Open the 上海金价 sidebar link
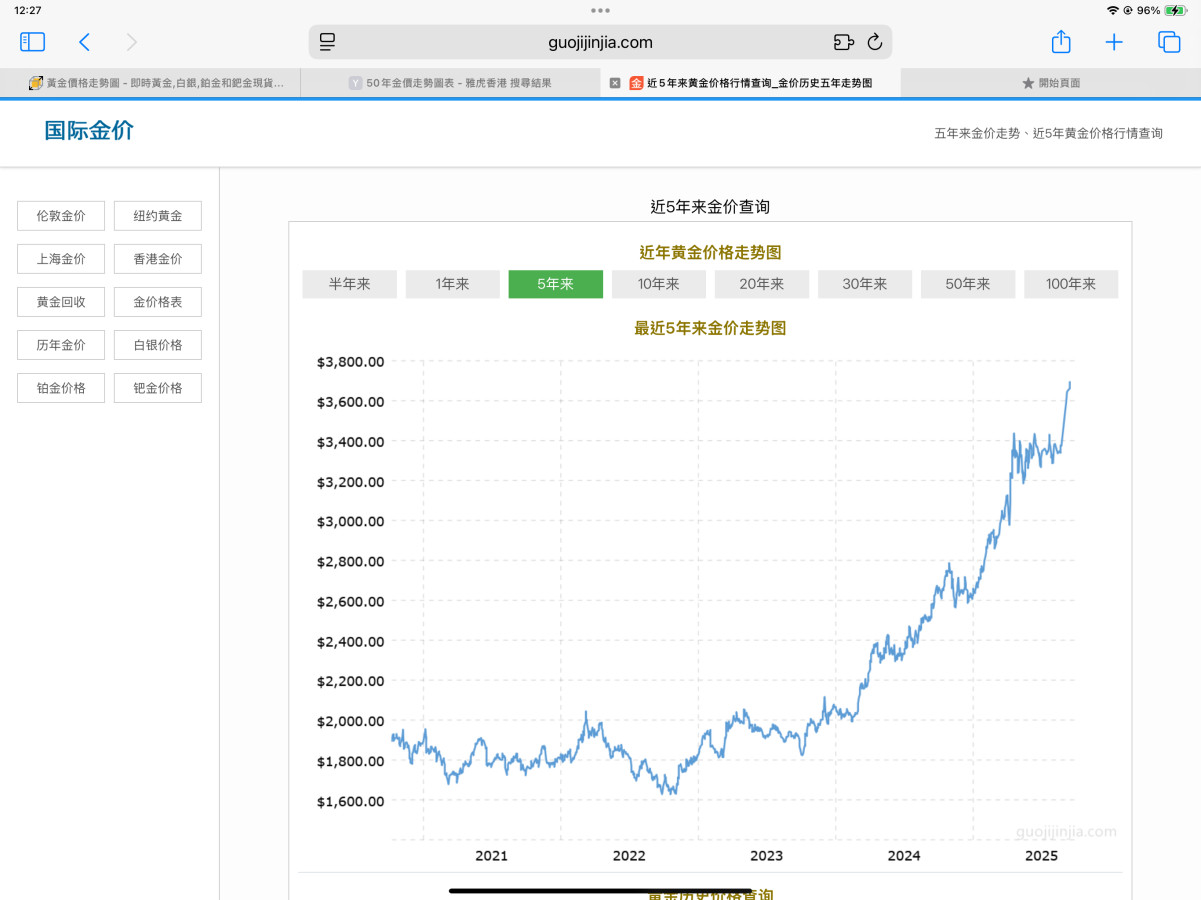Image resolution: width=1201 pixels, height=900 pixels. pos(61,259)
